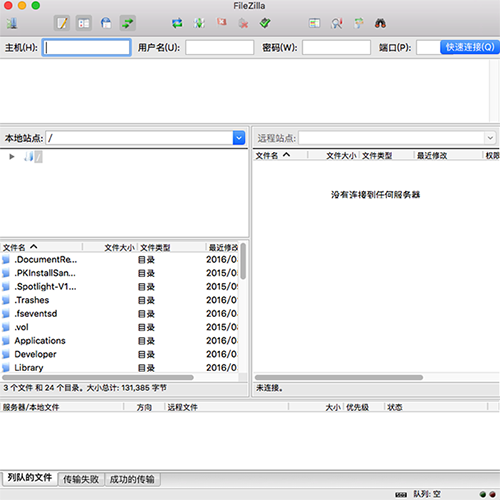Viewport: 500px width, 500px height.
Task: Select the .vol folder row
Action: pos(119,327)
